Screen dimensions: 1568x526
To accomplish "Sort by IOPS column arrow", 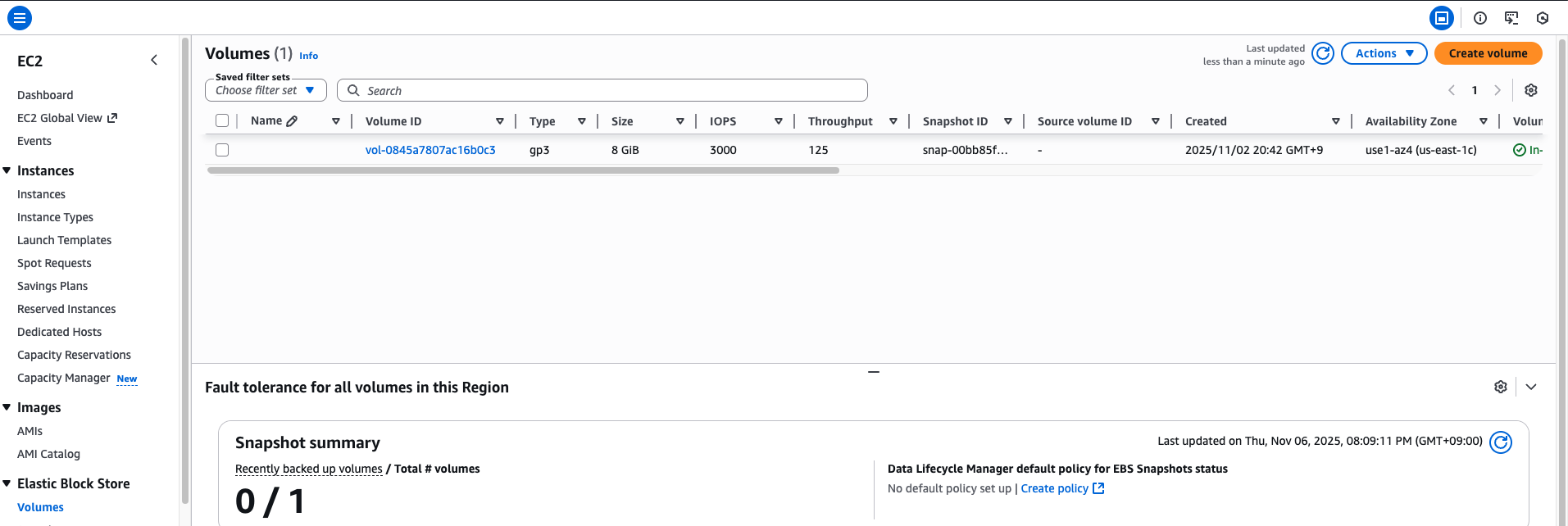I will point(779,121).
